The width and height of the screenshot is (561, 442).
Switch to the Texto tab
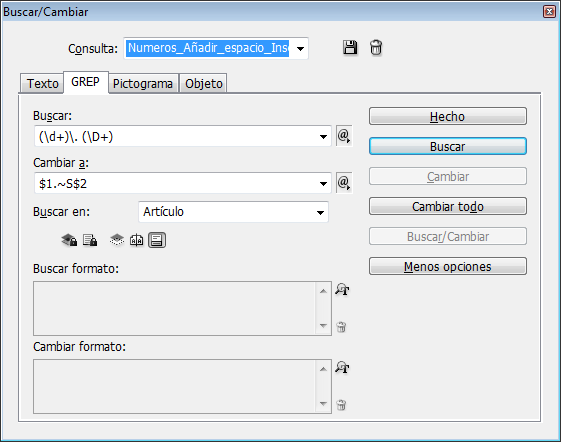pos(43,83)
